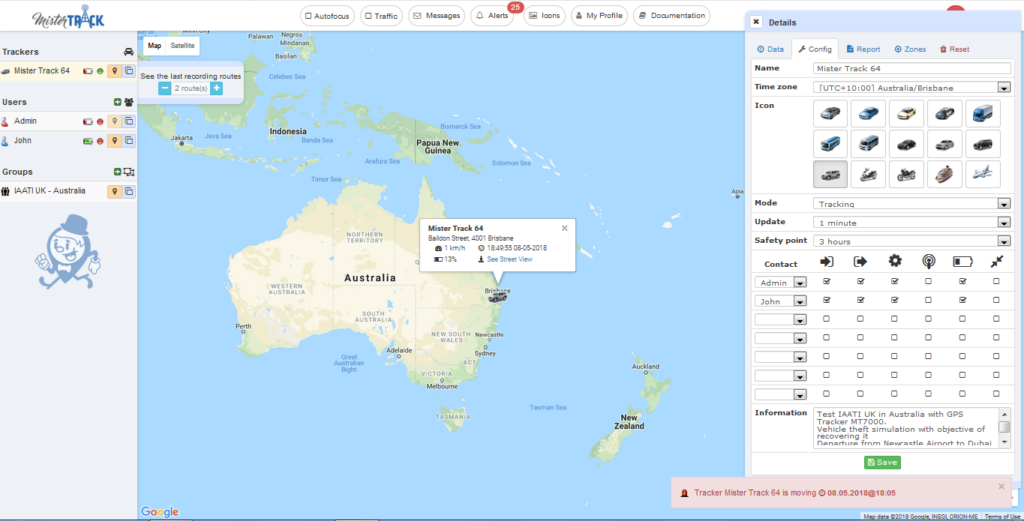Add a new group with green plus
The height and width of the screenshot is (521, 1024).
point(117,172)
